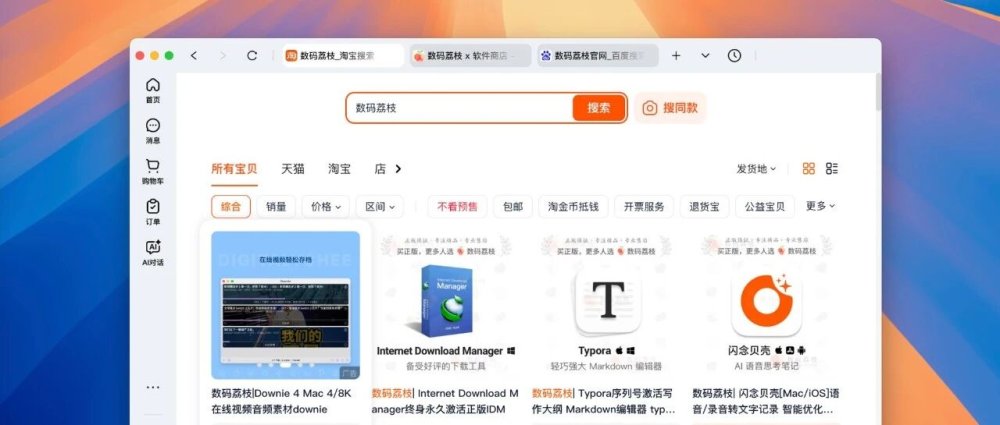Open 订单 orders in sidebar

tap(152, 212)
